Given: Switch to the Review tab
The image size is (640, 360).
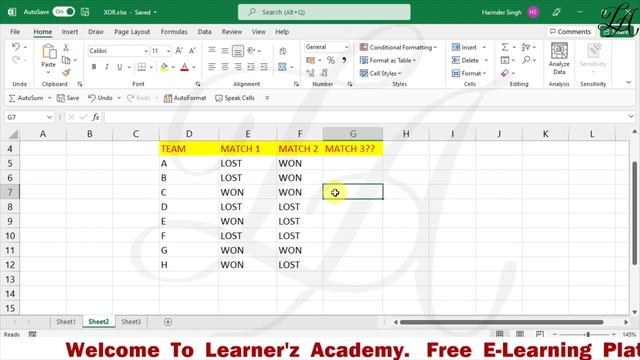Looking at the screenshot, I should 232,31.
